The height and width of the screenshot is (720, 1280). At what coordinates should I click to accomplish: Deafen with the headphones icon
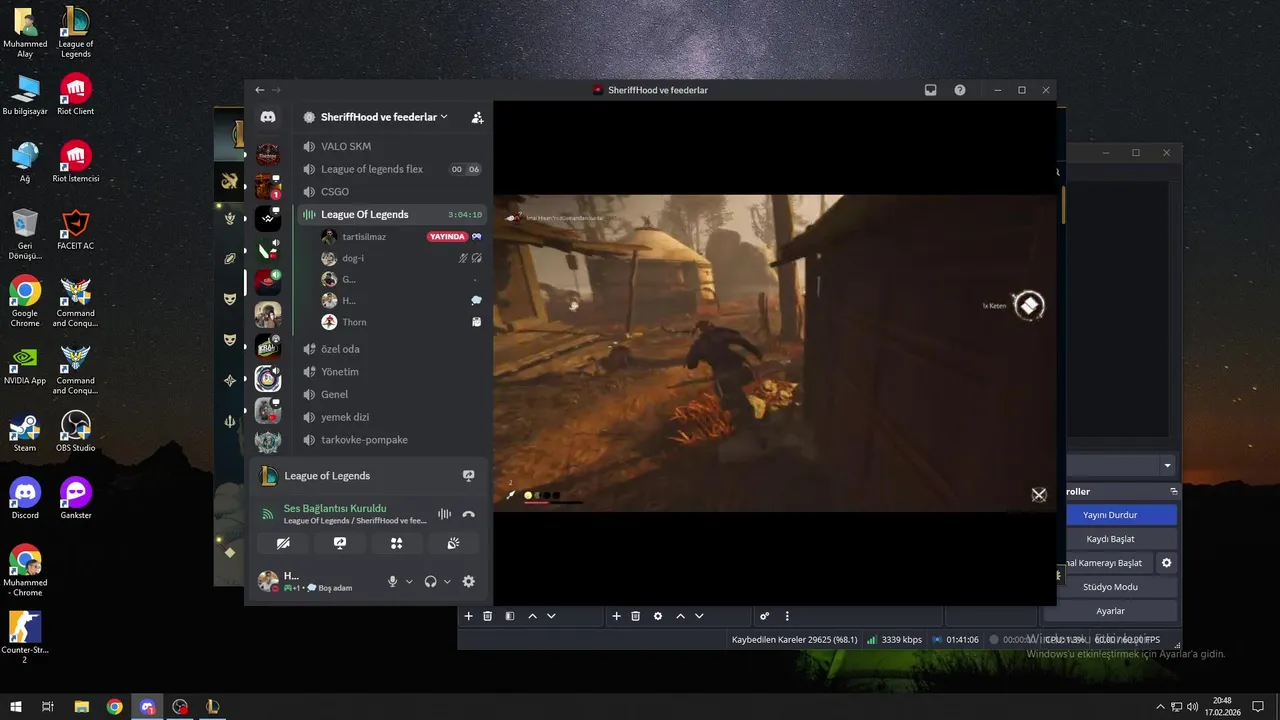pyautogui.click(x=431, y=581)
